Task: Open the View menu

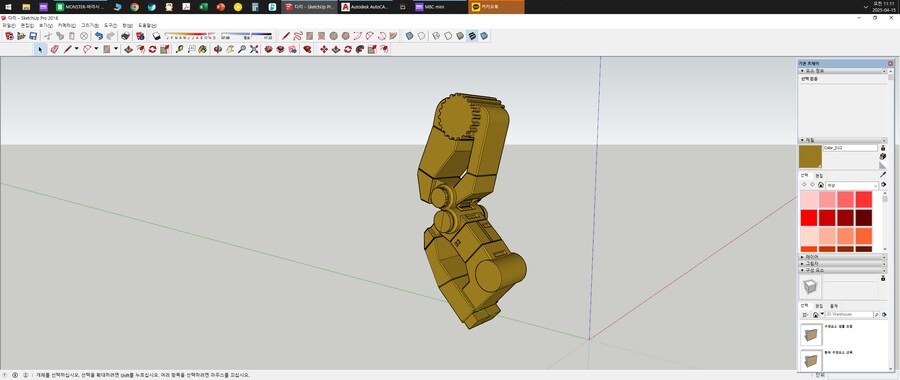Action: coord(46,25)
